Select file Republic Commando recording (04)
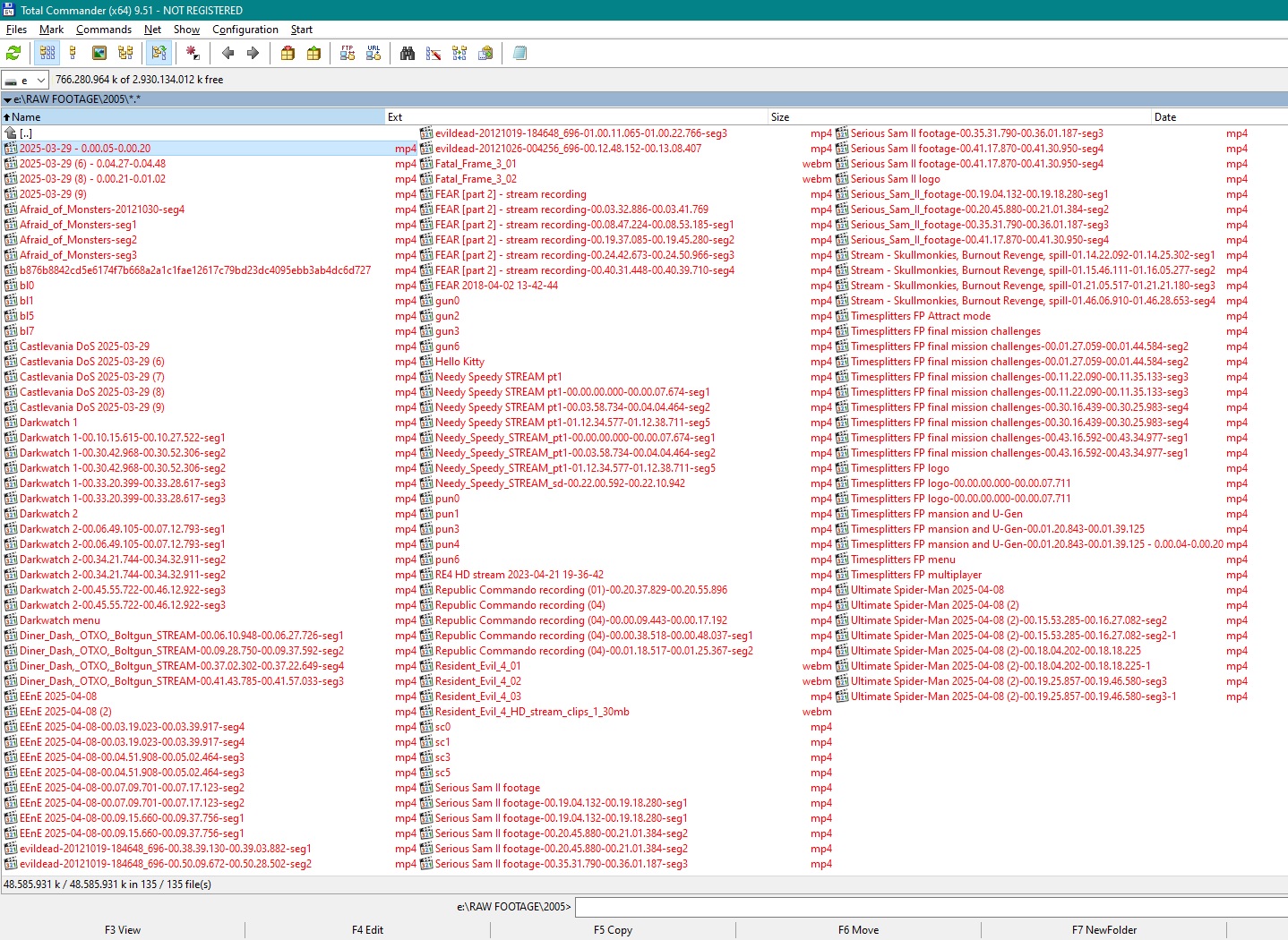Viewport: 1288px width, 940px height. (x=520, y=605)
